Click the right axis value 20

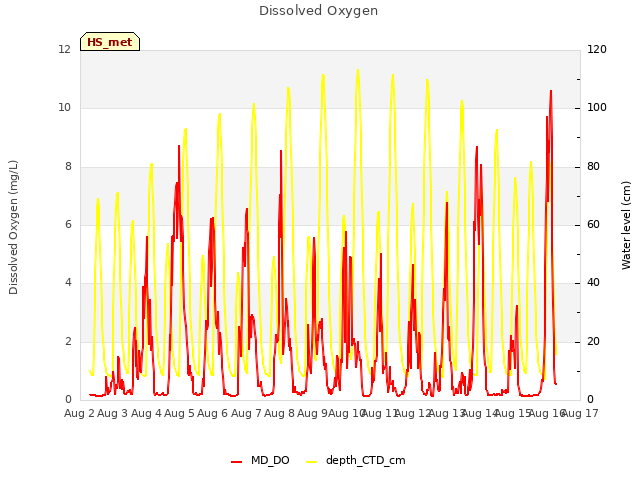coord(593,342)
